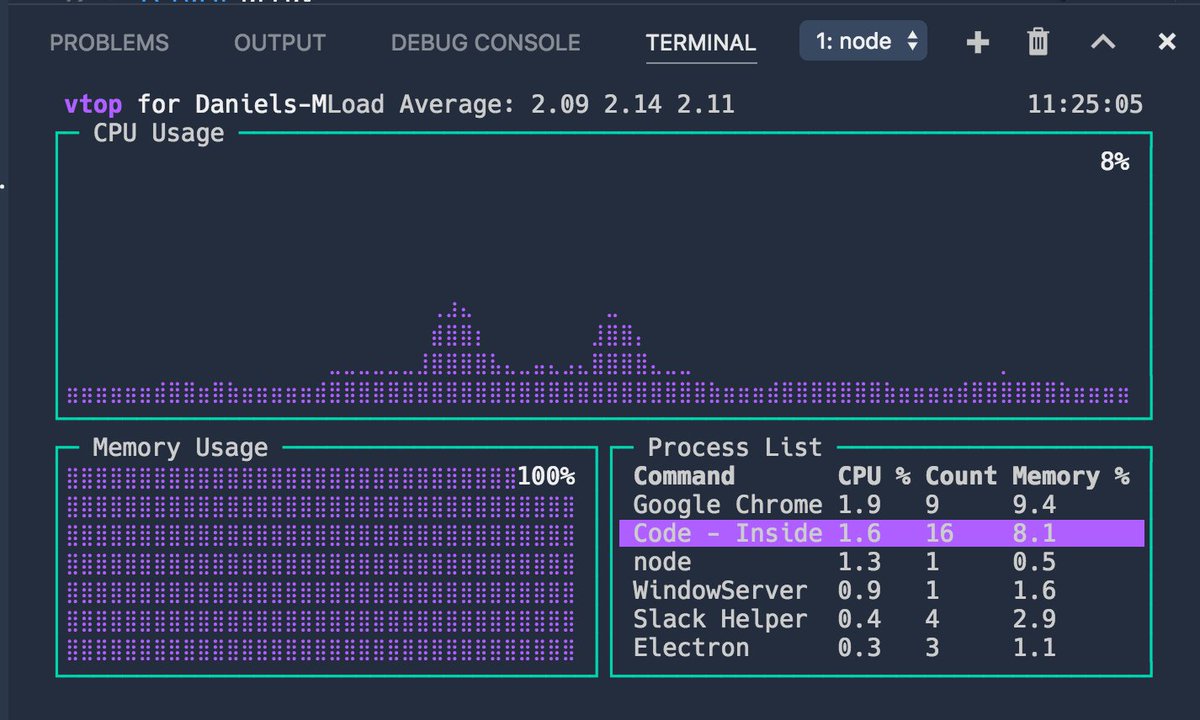Create a new terminal with plus icon
1200x720 pixels.
pyautogui.click(x=978, y=42)
